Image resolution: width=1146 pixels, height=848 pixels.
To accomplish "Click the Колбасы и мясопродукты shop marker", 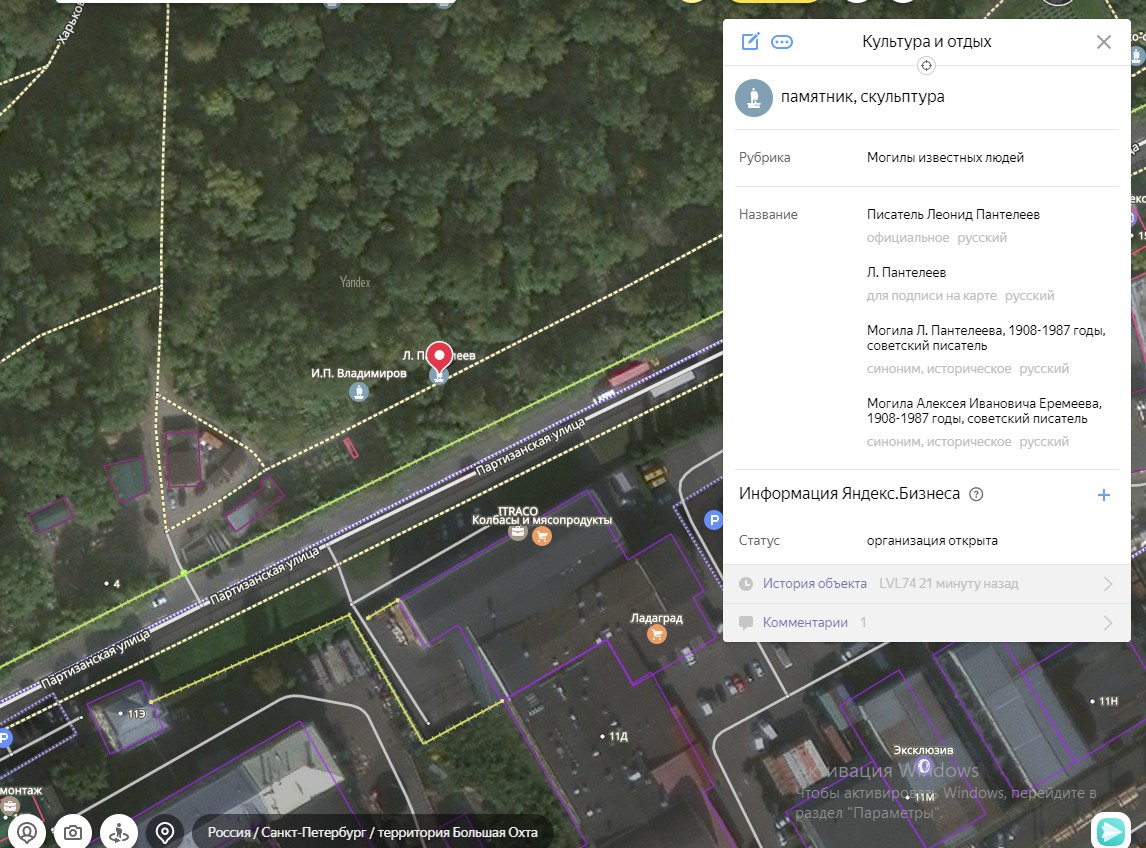I will 542,536.
